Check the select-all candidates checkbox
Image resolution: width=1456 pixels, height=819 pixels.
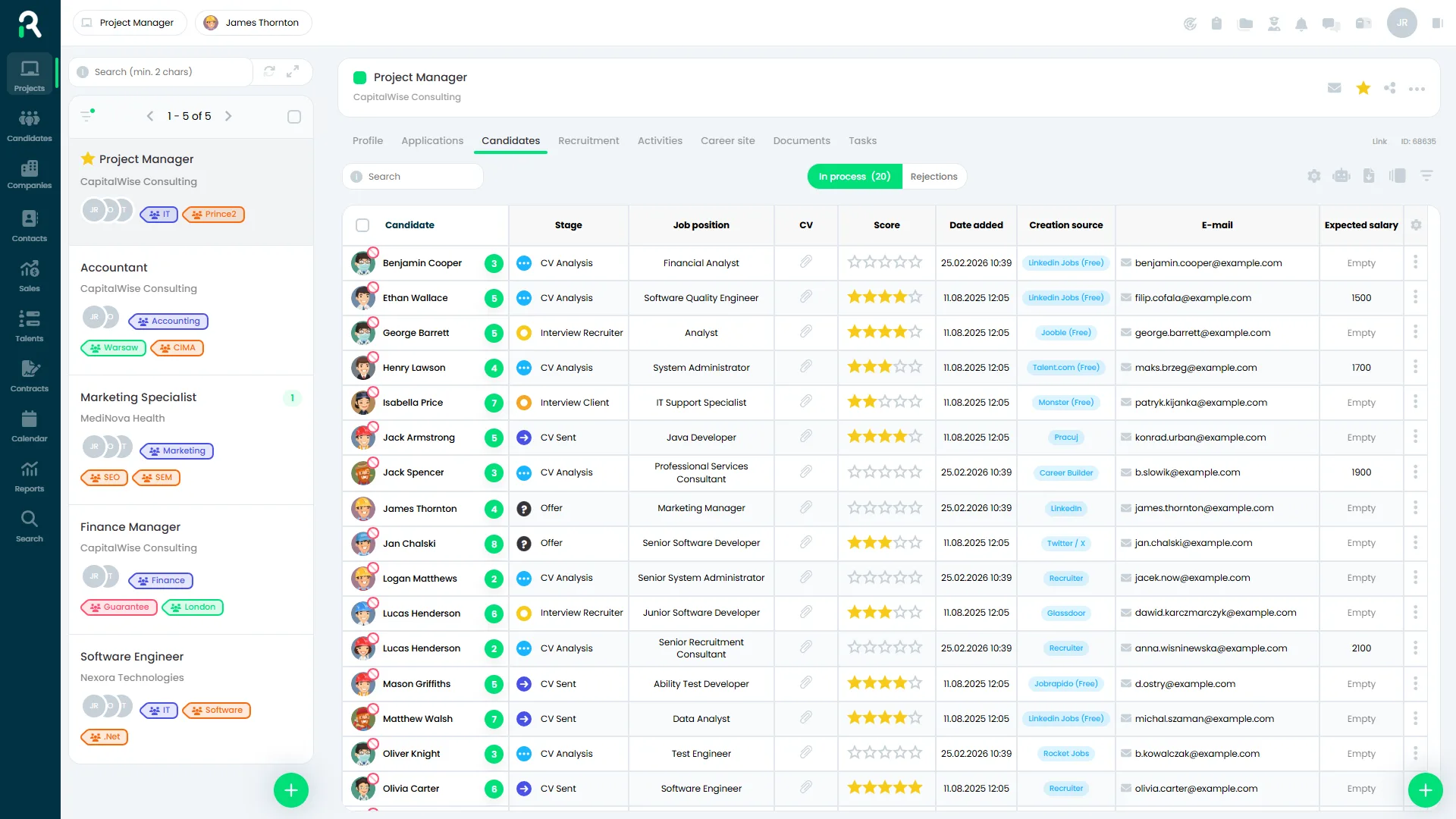[362, 225]
